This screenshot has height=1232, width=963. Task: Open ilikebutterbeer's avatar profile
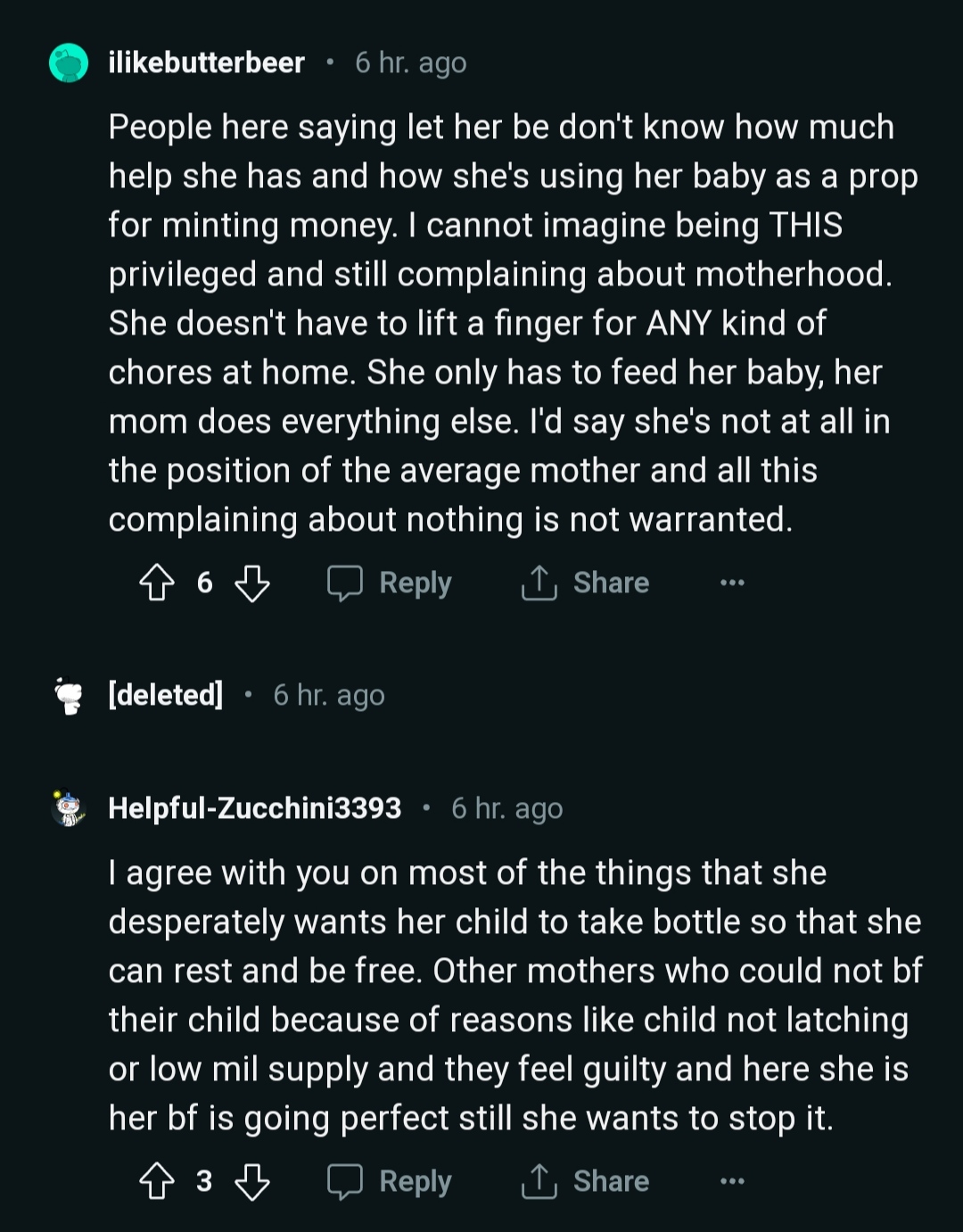click(x=69, y=63)
